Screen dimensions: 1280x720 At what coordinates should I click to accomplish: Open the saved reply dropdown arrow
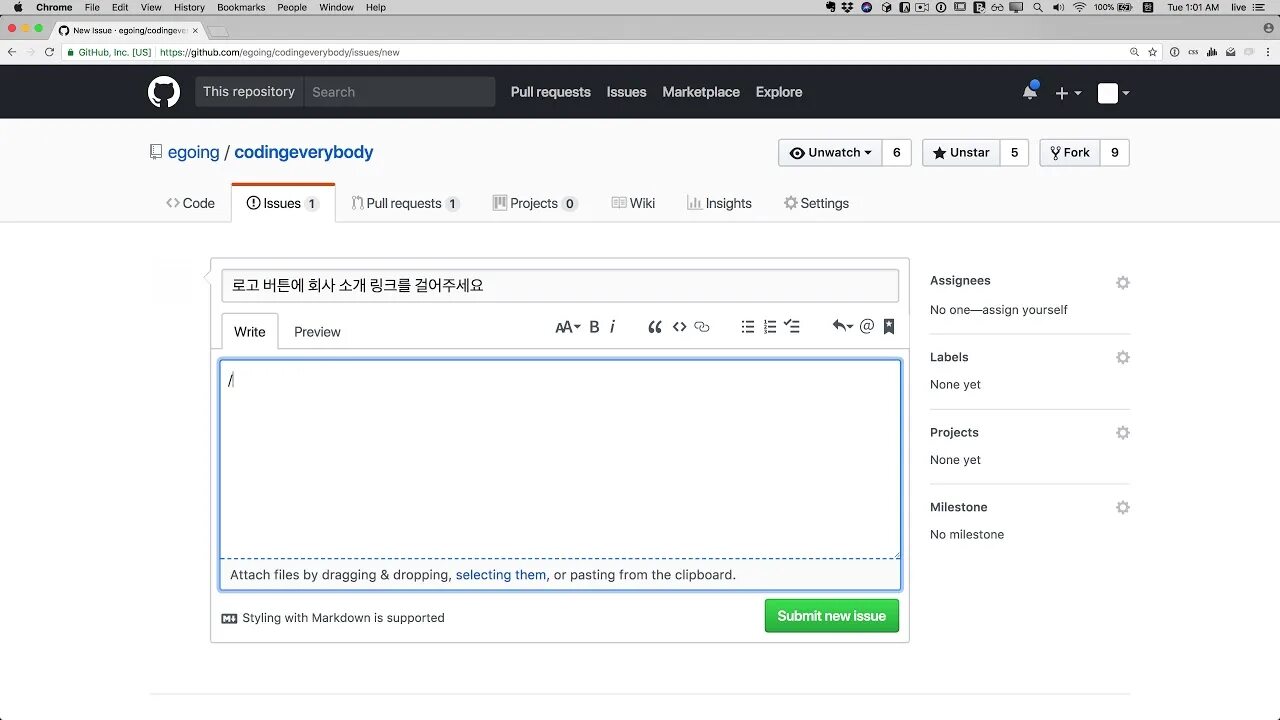(842, 327)
